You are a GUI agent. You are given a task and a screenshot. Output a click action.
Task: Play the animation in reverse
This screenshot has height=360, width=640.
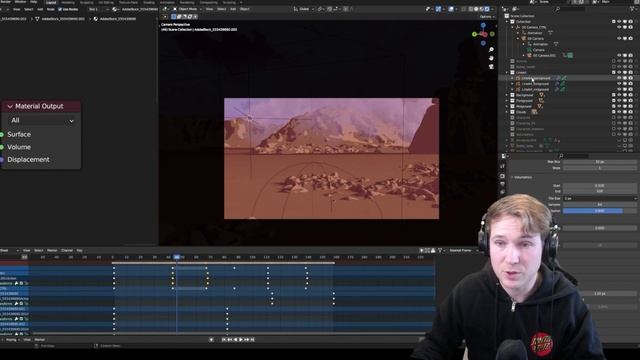235,340
